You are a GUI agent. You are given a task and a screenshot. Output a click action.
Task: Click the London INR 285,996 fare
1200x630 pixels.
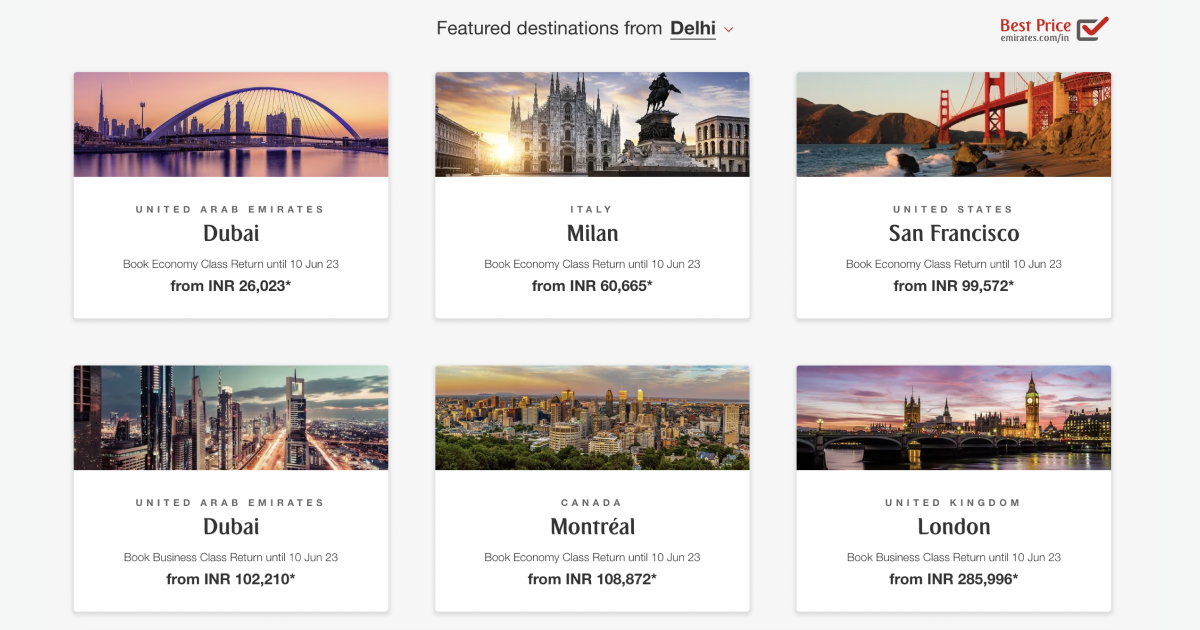coord(953,578)
